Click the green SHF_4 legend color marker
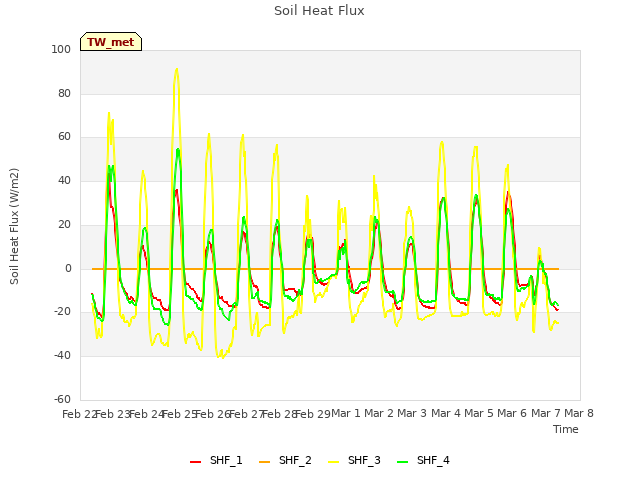Viewport: 640px width, 480px height. coord(402,462)
